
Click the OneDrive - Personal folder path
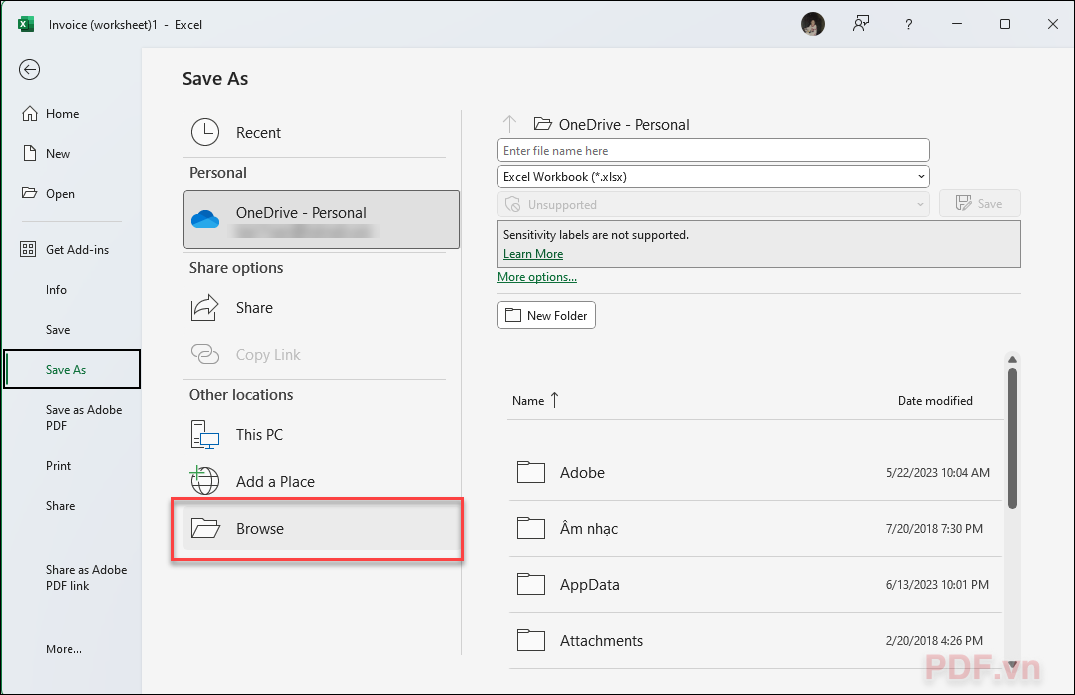point(612,125)
